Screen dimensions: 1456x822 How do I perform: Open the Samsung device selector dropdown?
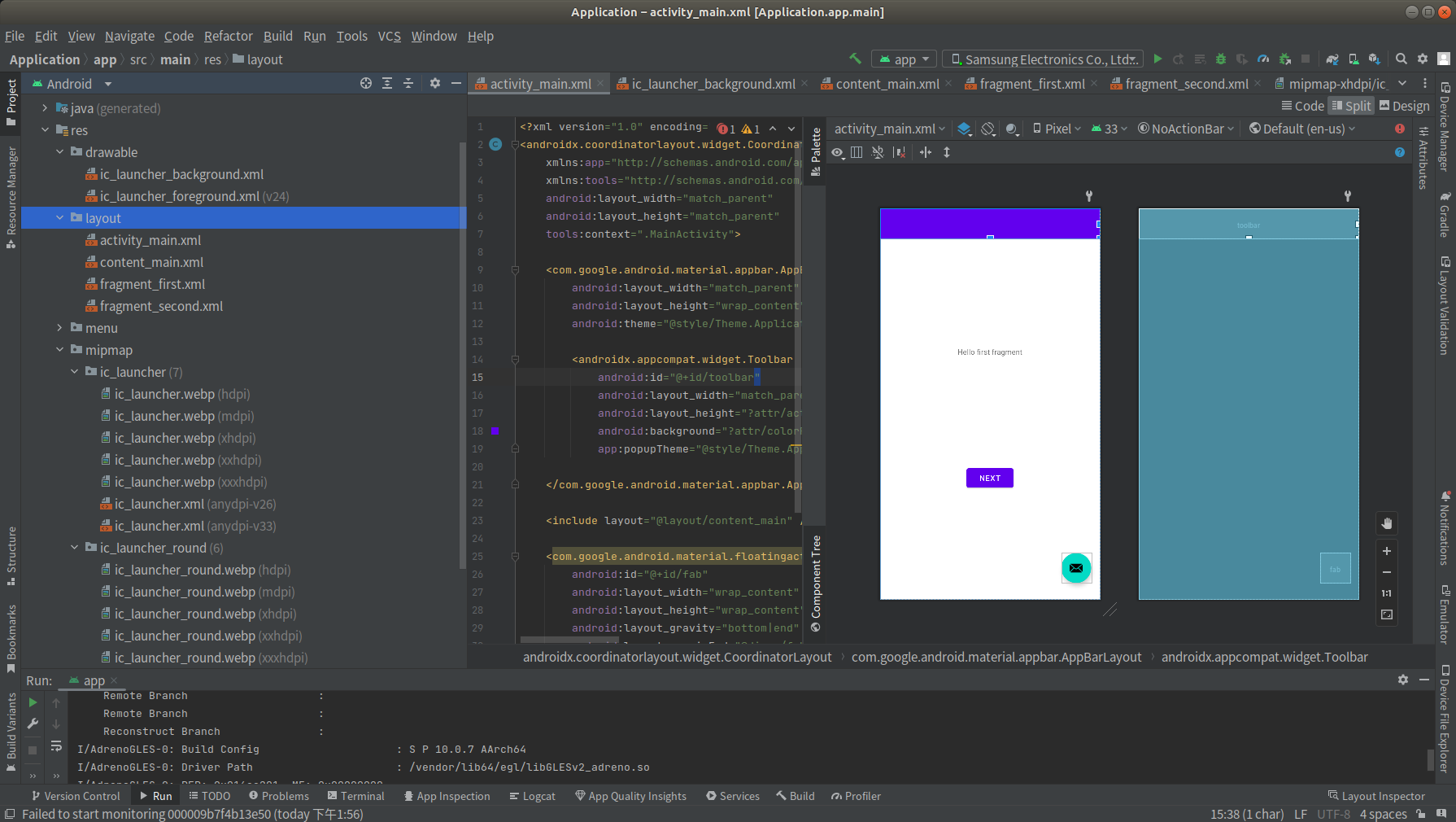[x=1044, y=59]
